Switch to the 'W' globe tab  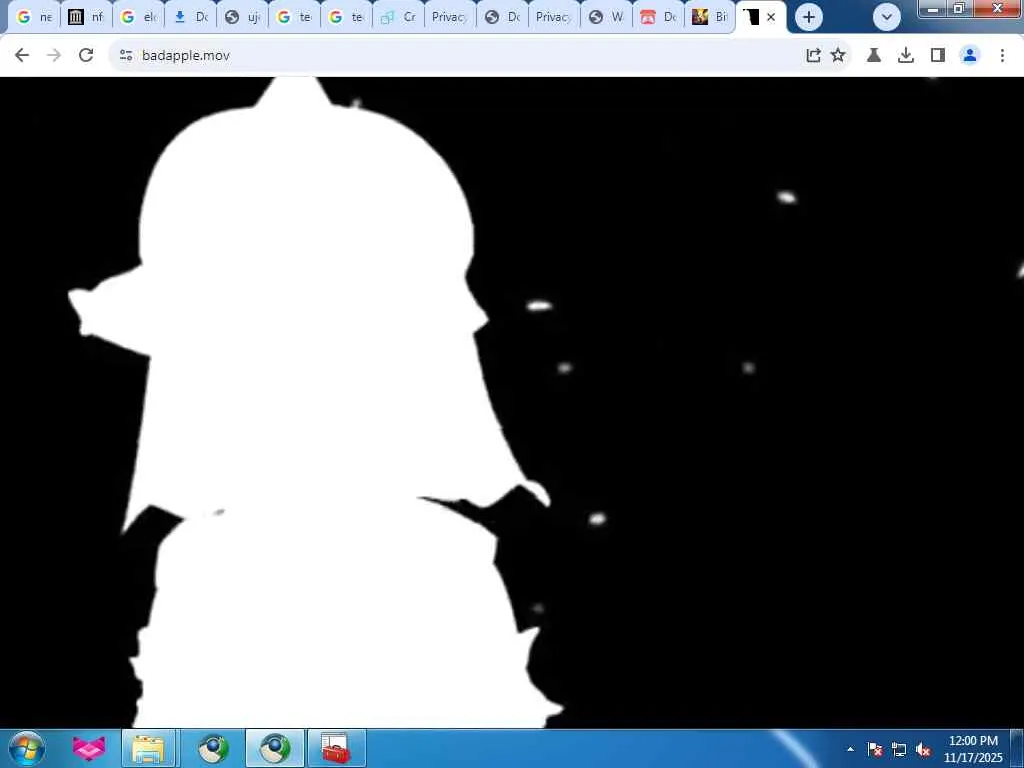tap(607, 17)
